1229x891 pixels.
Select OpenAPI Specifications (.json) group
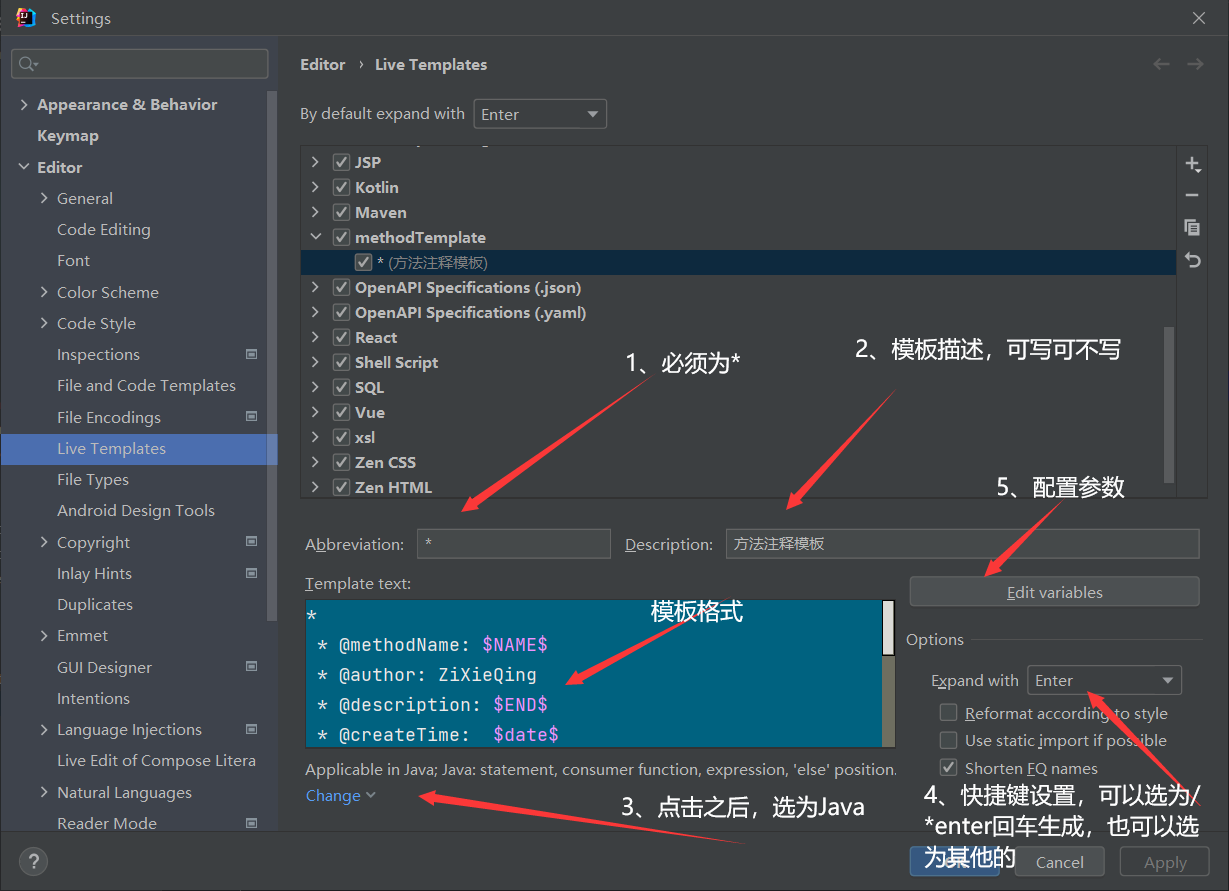[468, 287]
